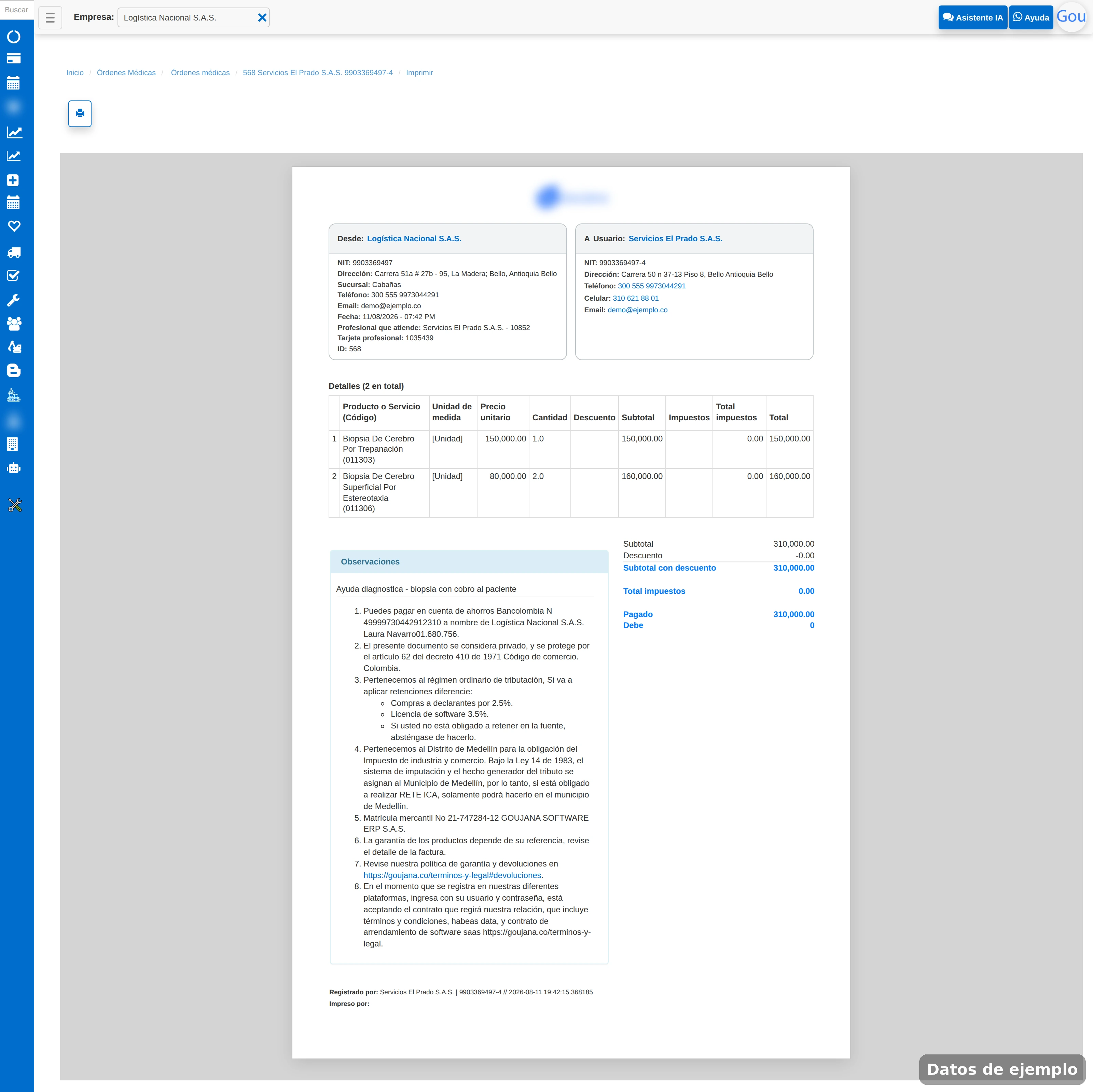This screenshot has height=1092, width=1093.
Task: Click the crossed tools settings icon in the sidebar
Action: [15, 505]
